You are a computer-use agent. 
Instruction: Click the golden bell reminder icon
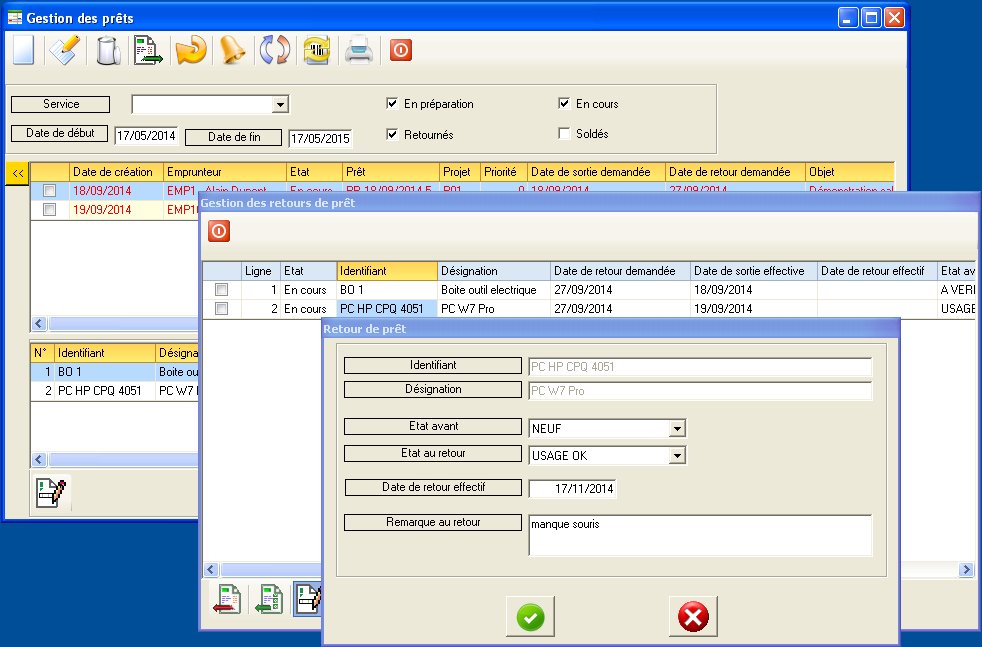tap(232, 50)
